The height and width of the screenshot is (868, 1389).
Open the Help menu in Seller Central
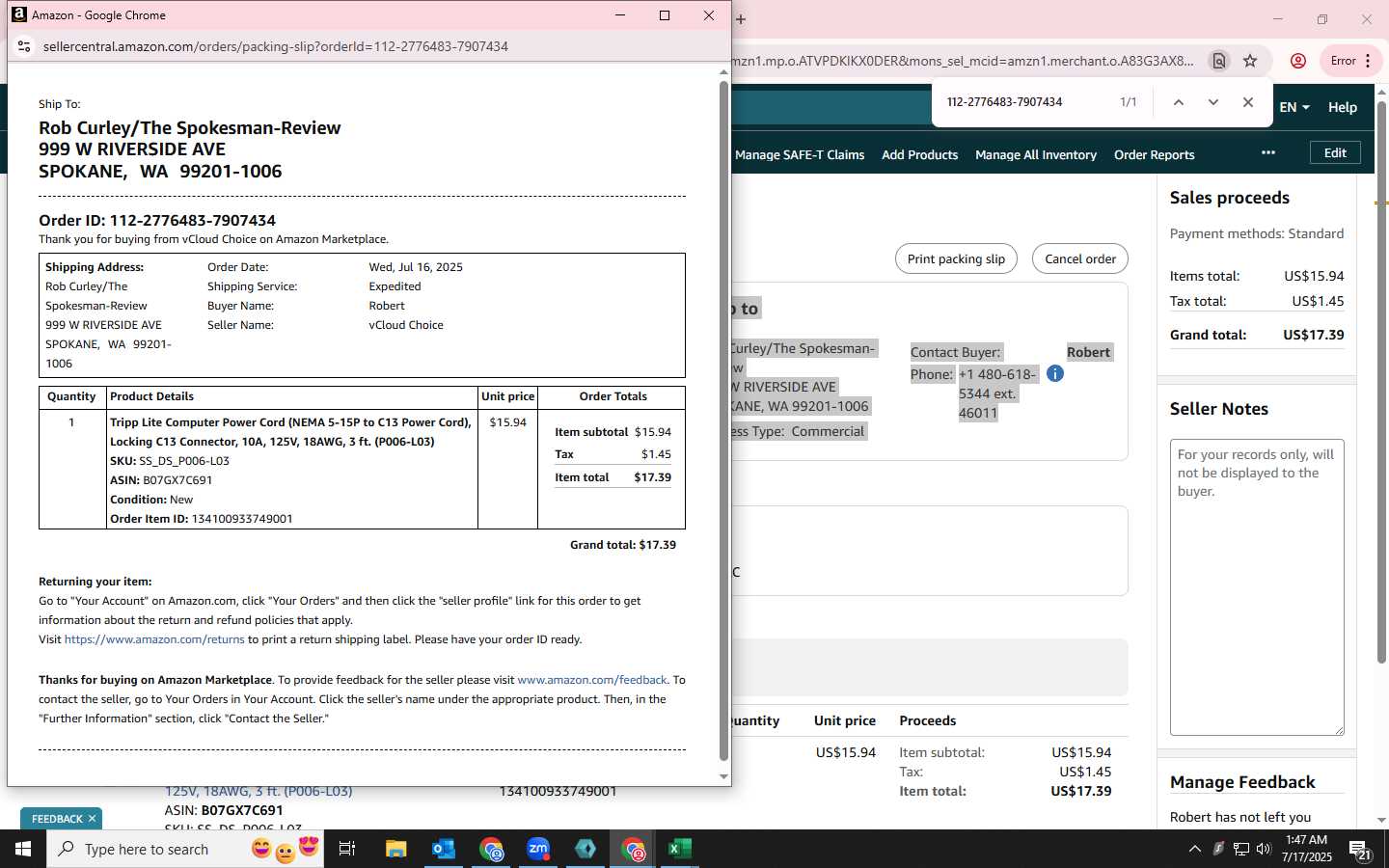[1343, 107]
